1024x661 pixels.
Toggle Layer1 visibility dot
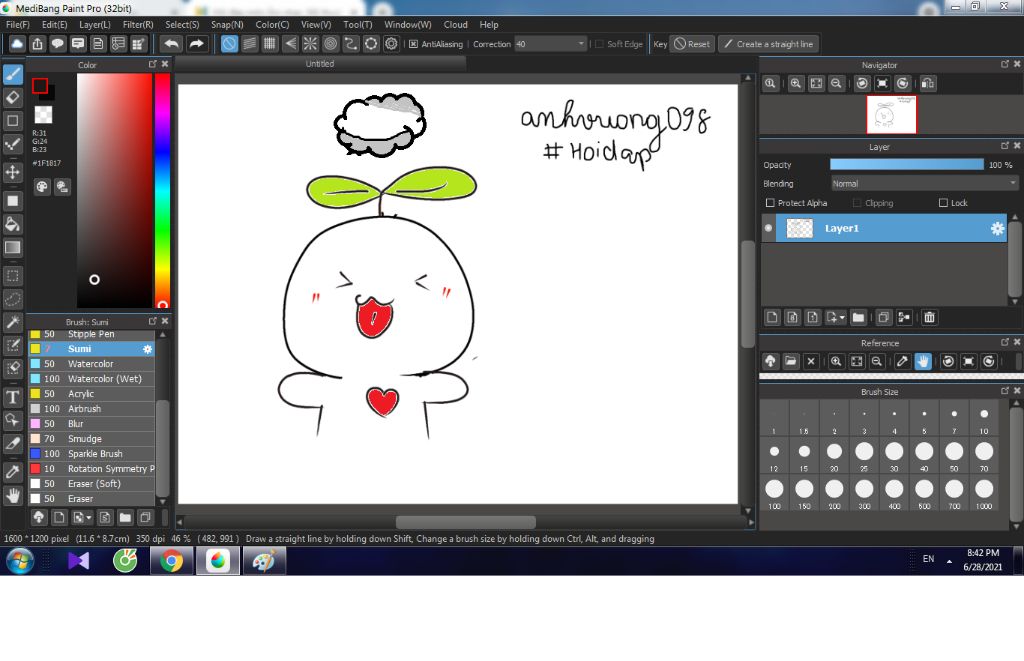[x=768, y=229]
